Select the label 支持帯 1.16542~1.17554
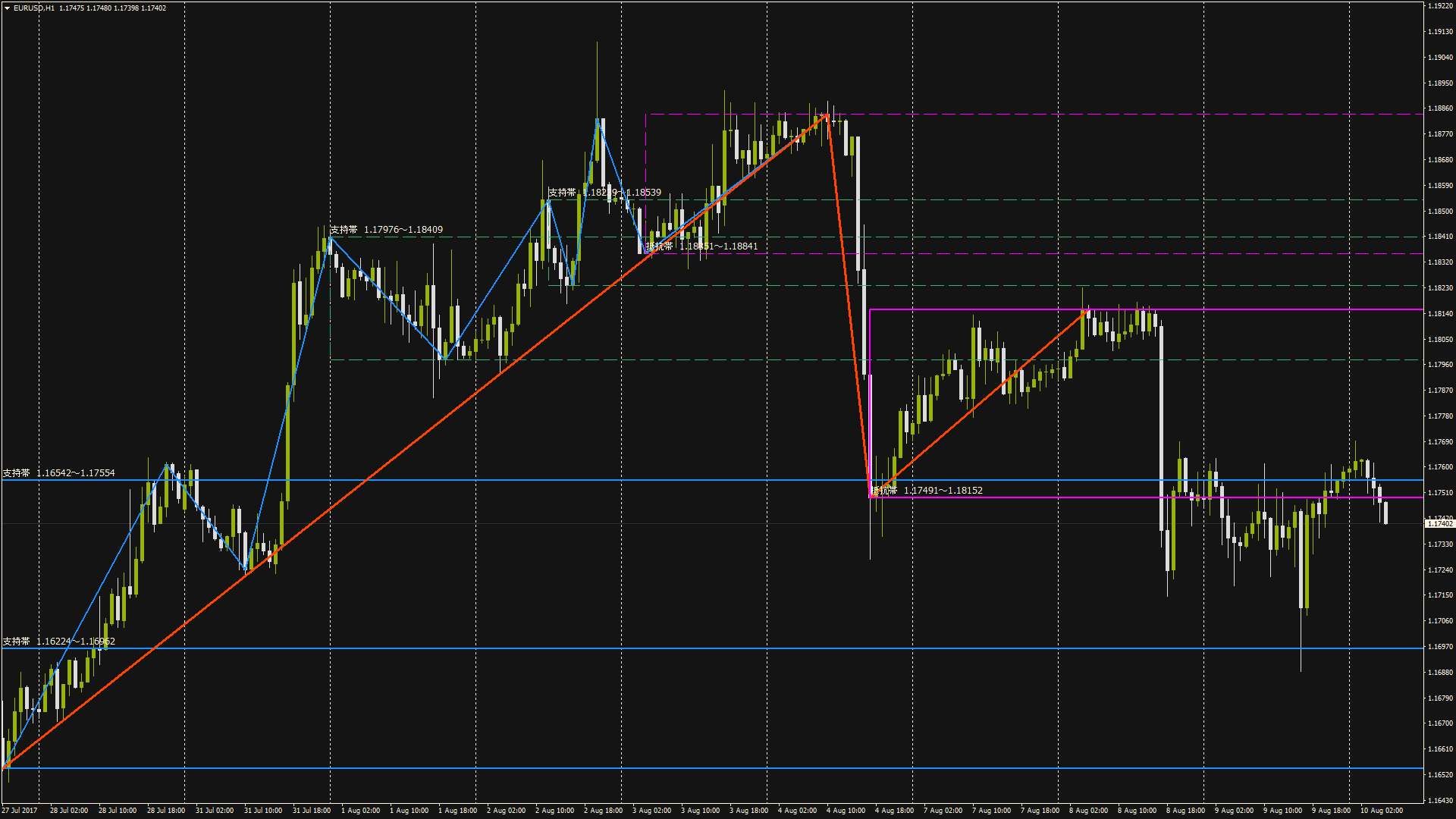The image size is (1456, 819). (x=58, y=473)
